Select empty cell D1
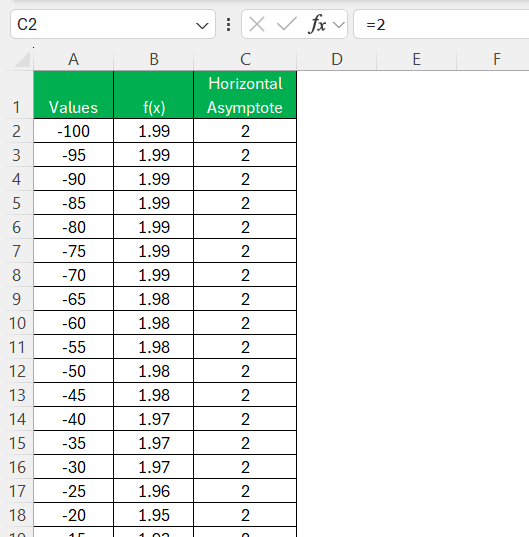 (x=337, y=95)
